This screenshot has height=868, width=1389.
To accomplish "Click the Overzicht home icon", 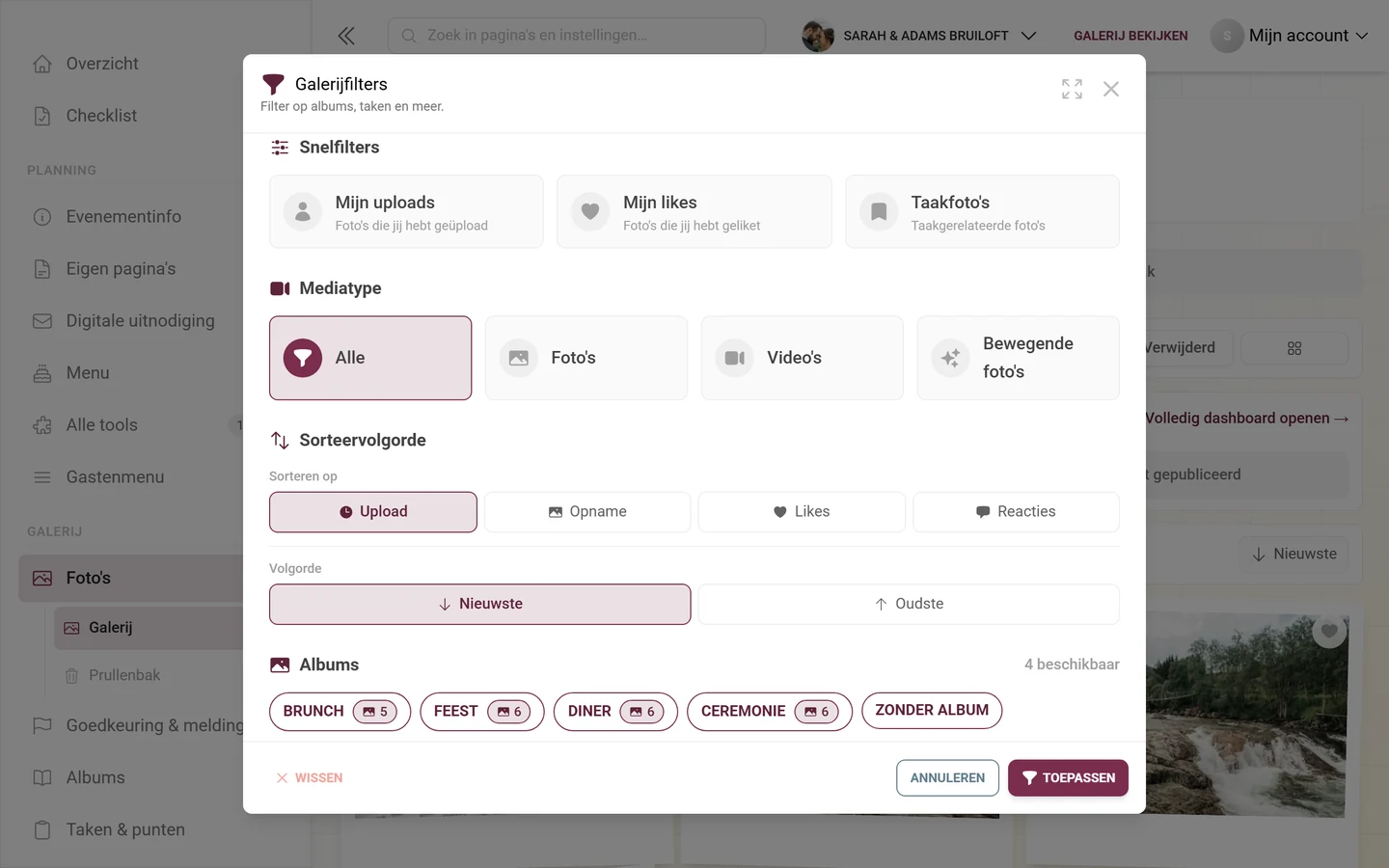I will point(42,64).
